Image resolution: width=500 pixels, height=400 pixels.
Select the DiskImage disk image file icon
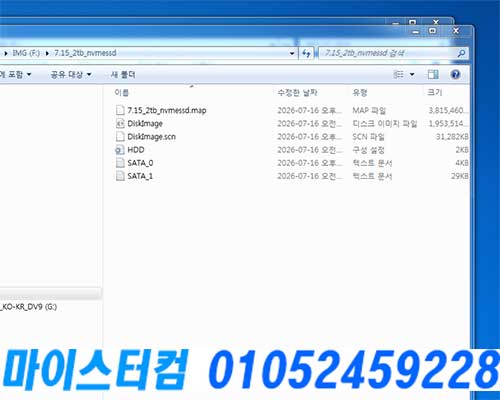click(x=120, y=124)
